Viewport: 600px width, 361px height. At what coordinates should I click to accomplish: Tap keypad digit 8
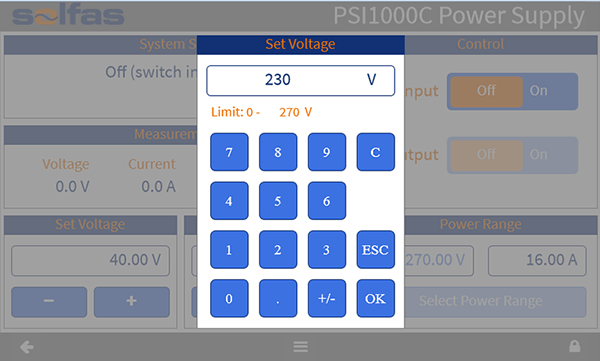click(x=278, y=152)
